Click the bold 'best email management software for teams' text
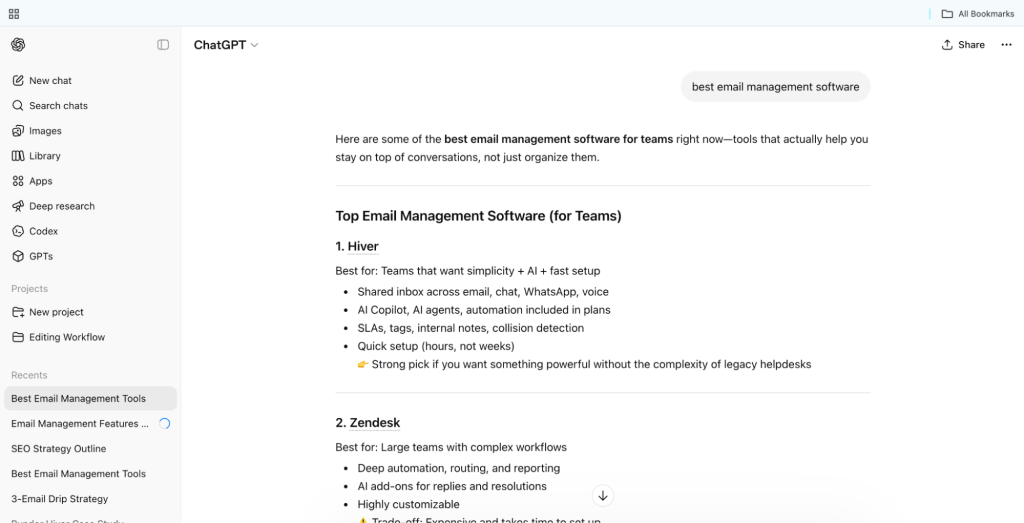Image resolution: width=1024 pixels, height=523 pixels. point(558,139)
